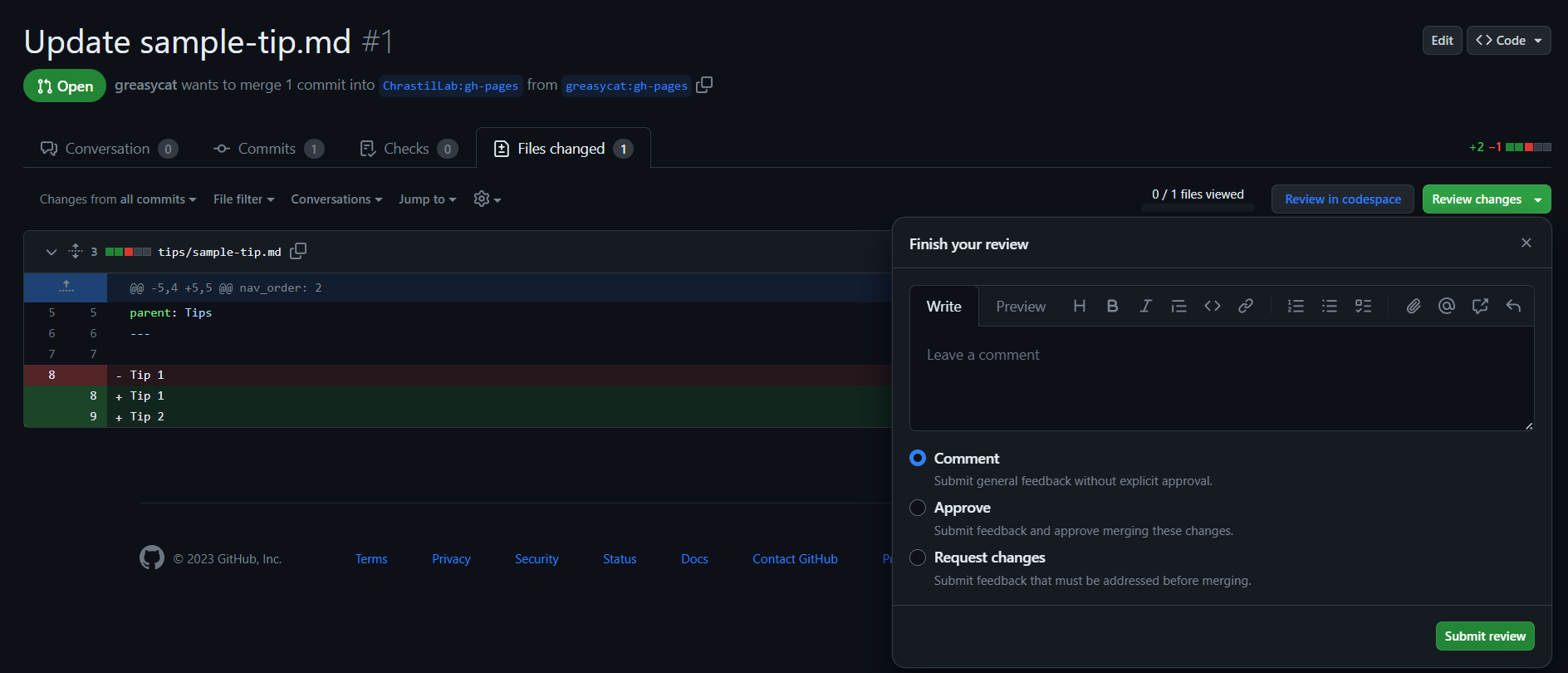This screenshot has width=1568, height=673.
Task: Open diff view settings gear menu
Action: tap(487, 199)
